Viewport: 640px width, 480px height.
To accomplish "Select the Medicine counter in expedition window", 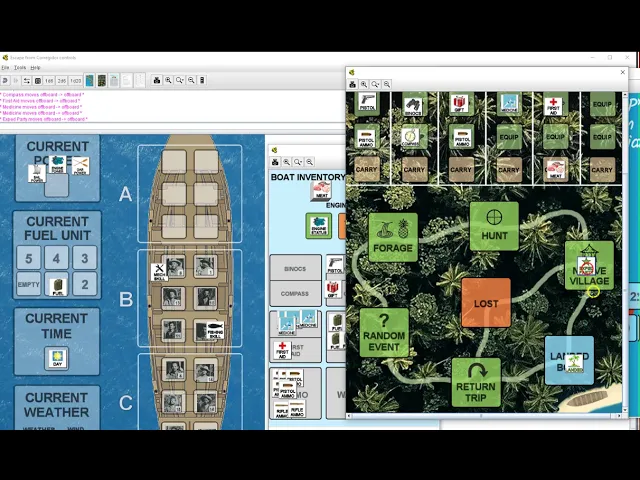I will click(x=509, y=103).
